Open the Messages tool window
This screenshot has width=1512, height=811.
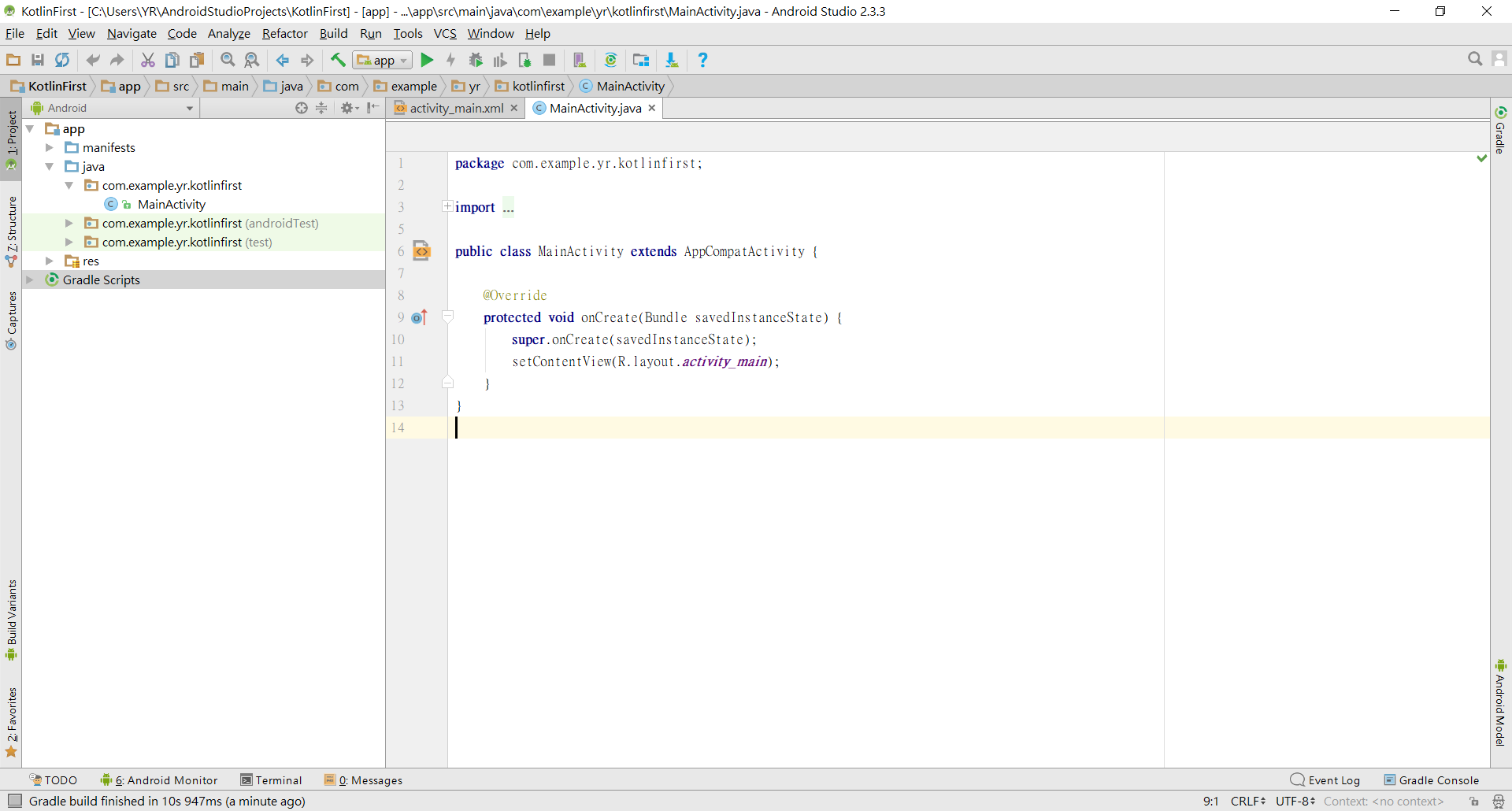click(x=364, y=780)
